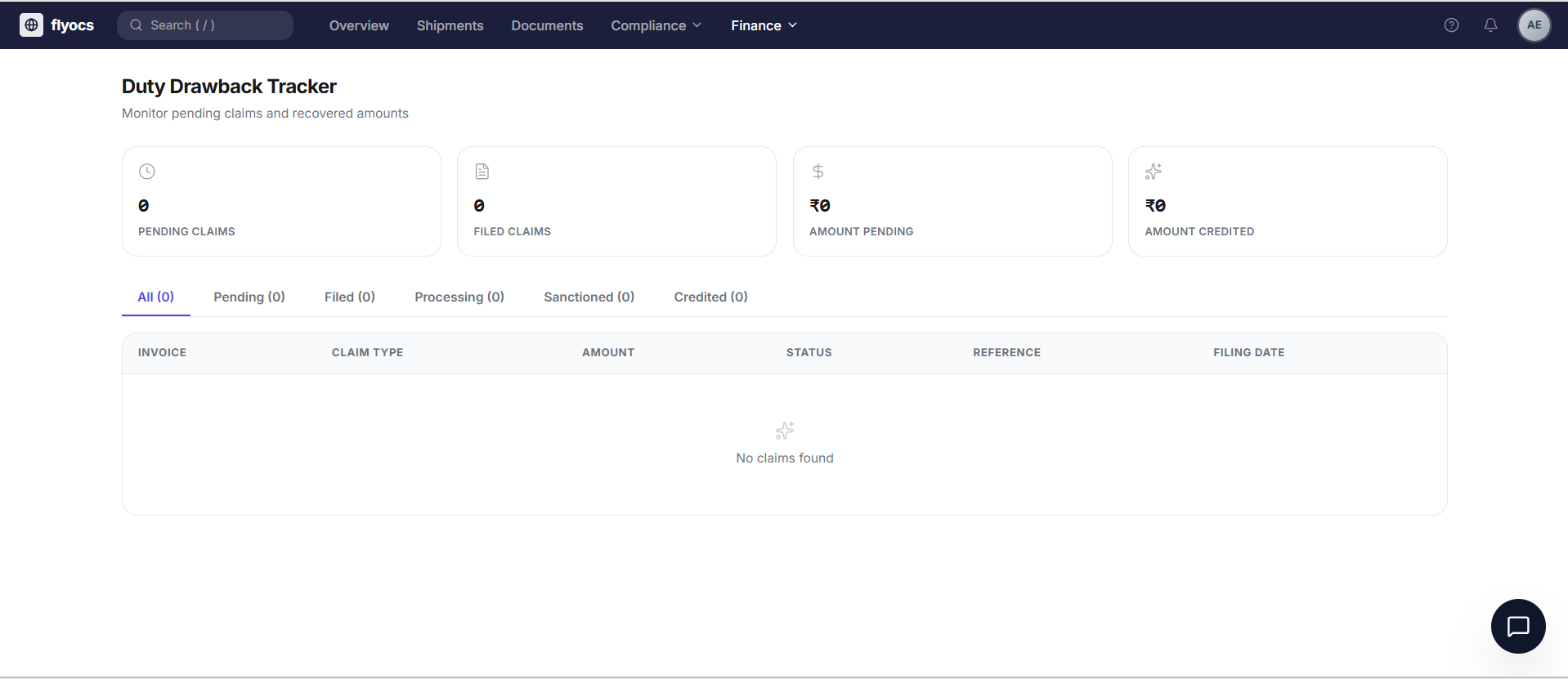
Task: Switch to the Pending (0) tab
Action: 249,297
